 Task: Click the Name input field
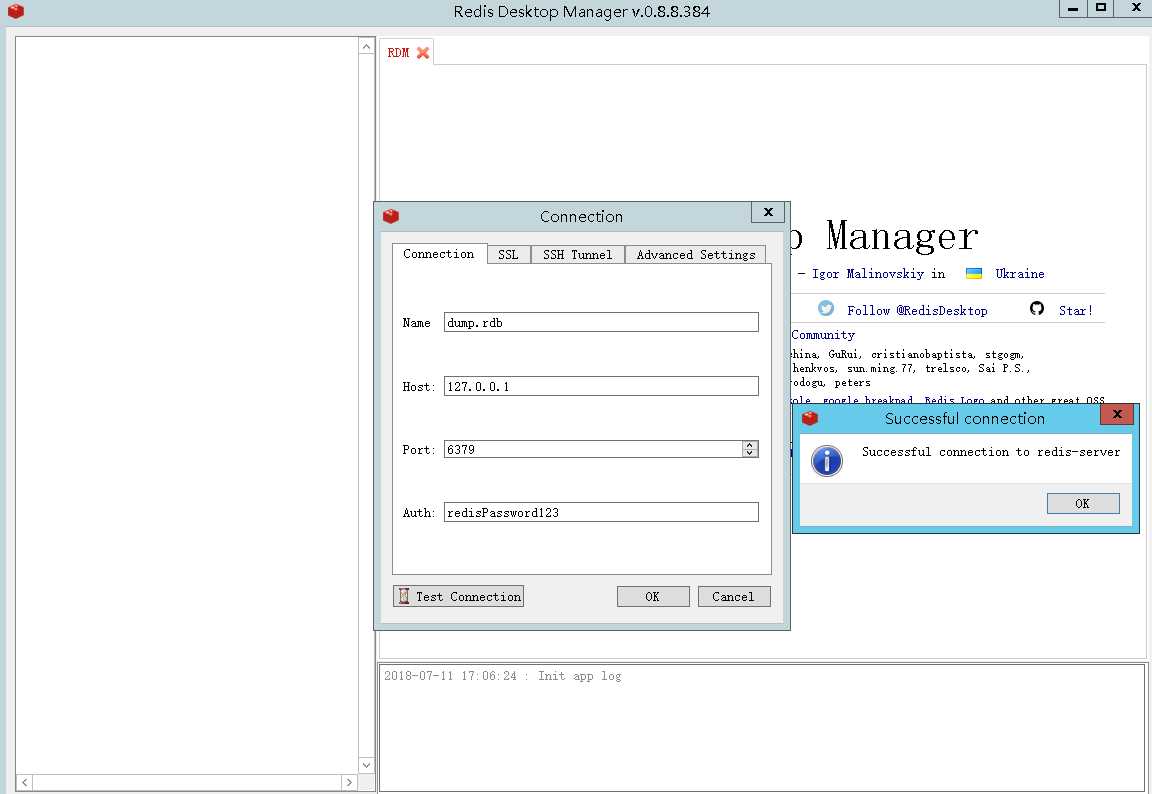pyautogui.click(x=601, y=322)
